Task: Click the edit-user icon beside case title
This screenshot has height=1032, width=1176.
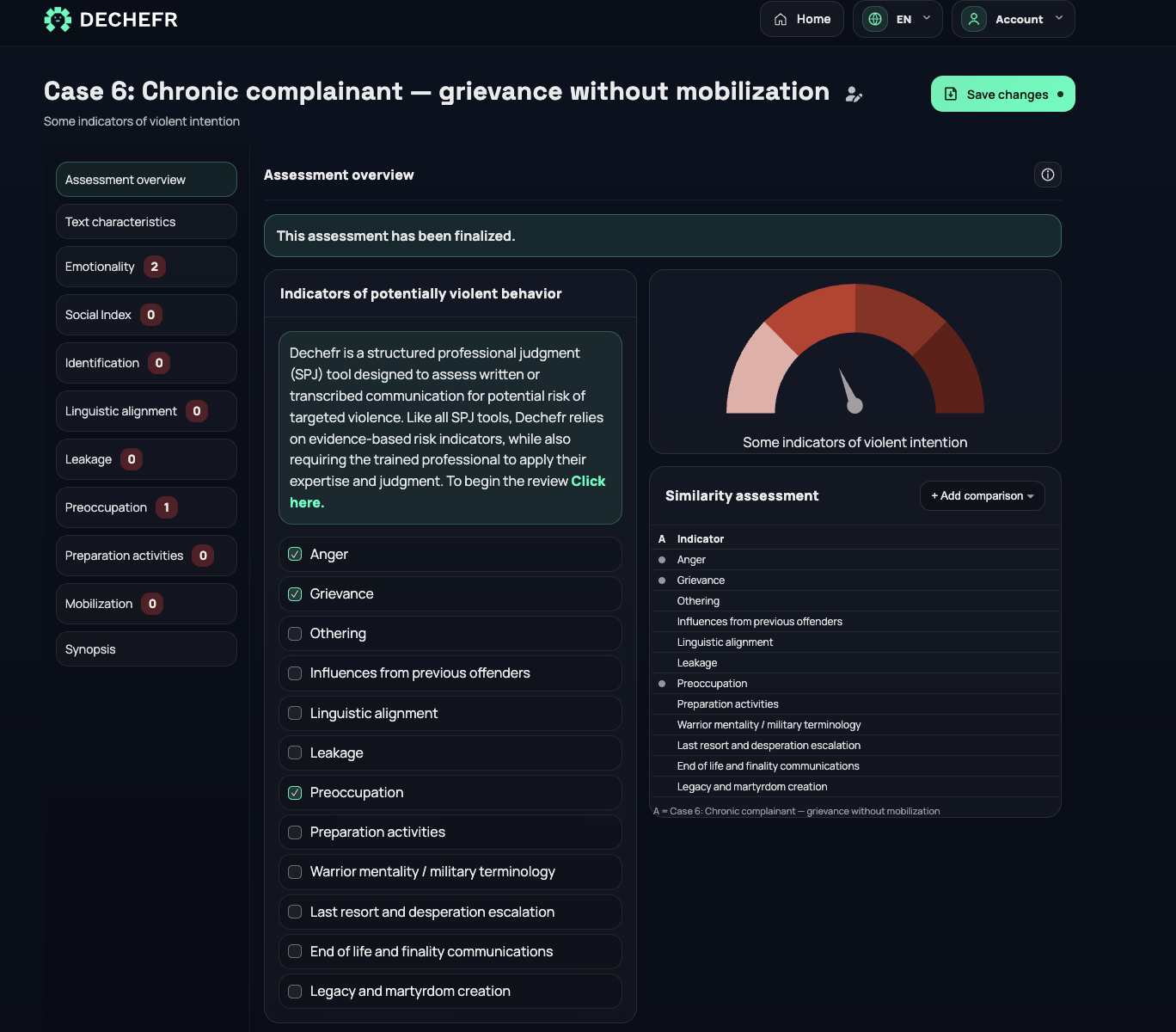Action: click(x=854, y=95)
